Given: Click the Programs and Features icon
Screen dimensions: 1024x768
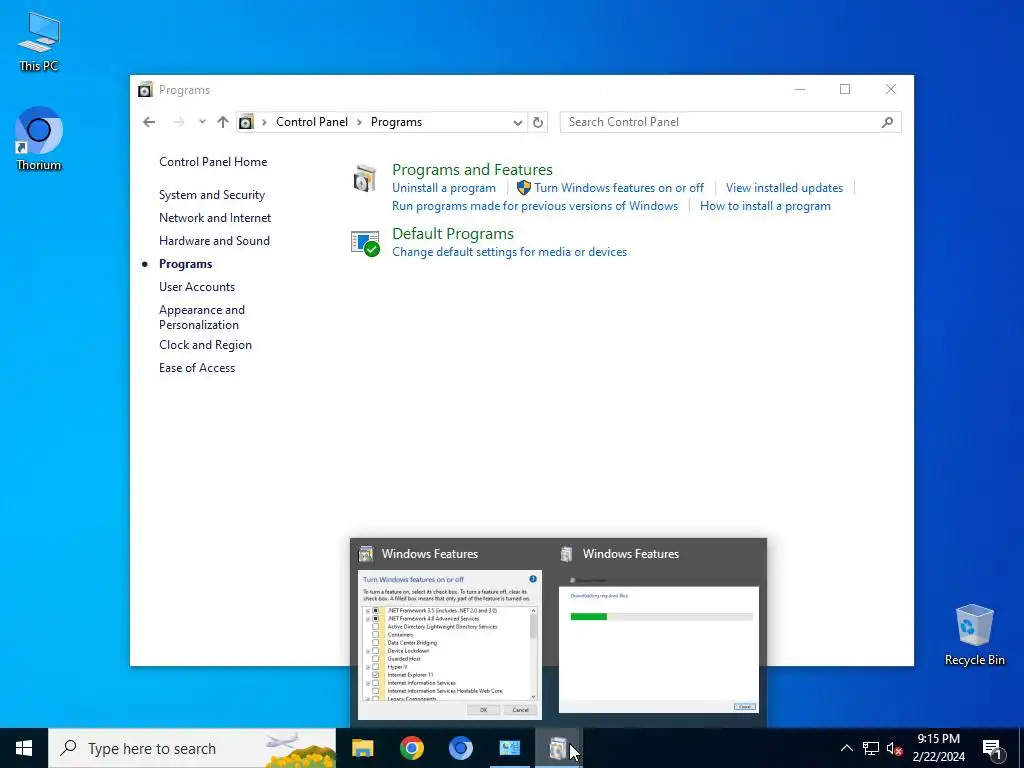Looking at the screenshot, I should (365, 179).
